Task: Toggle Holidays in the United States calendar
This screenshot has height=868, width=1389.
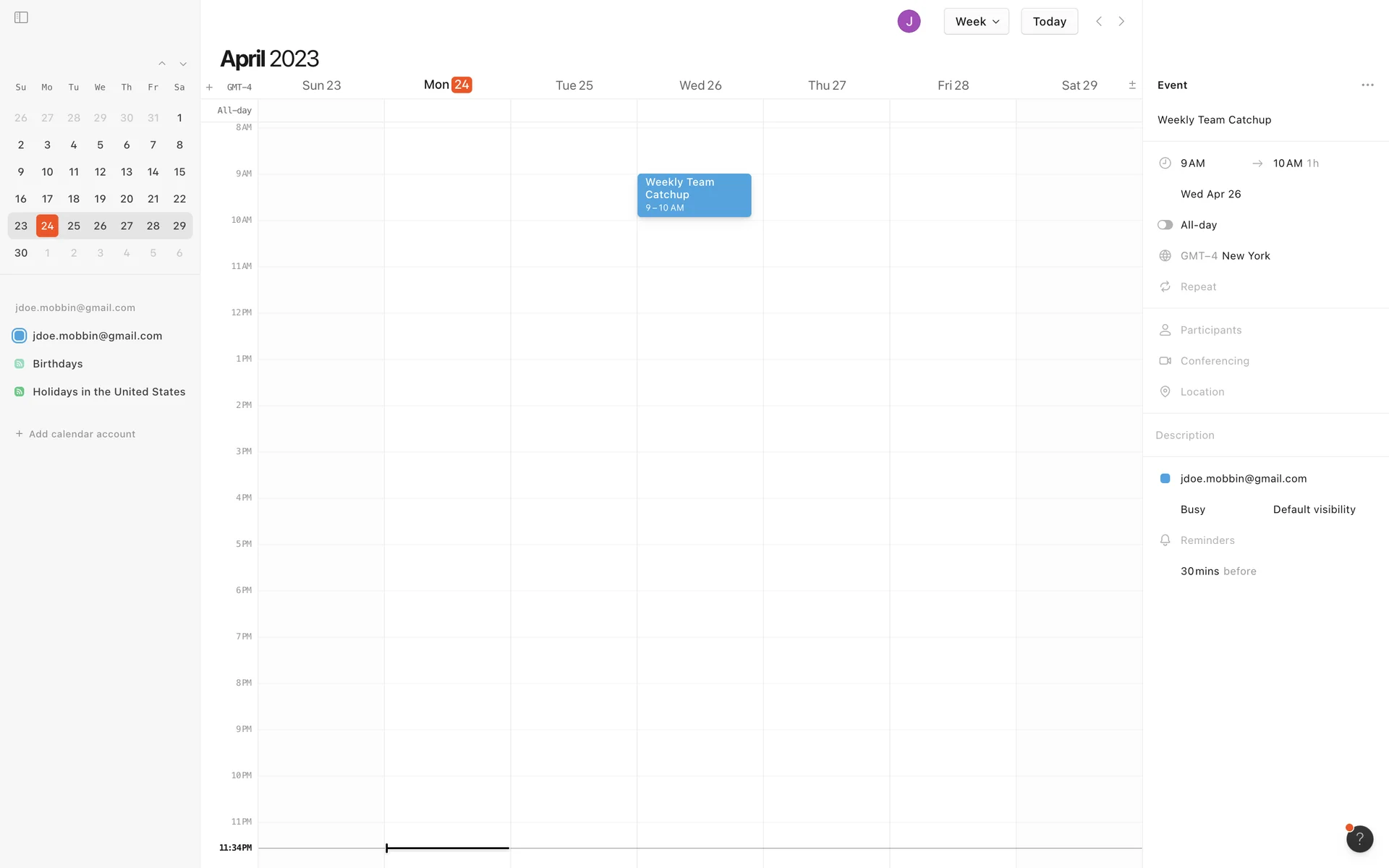Action: point(20,391)
